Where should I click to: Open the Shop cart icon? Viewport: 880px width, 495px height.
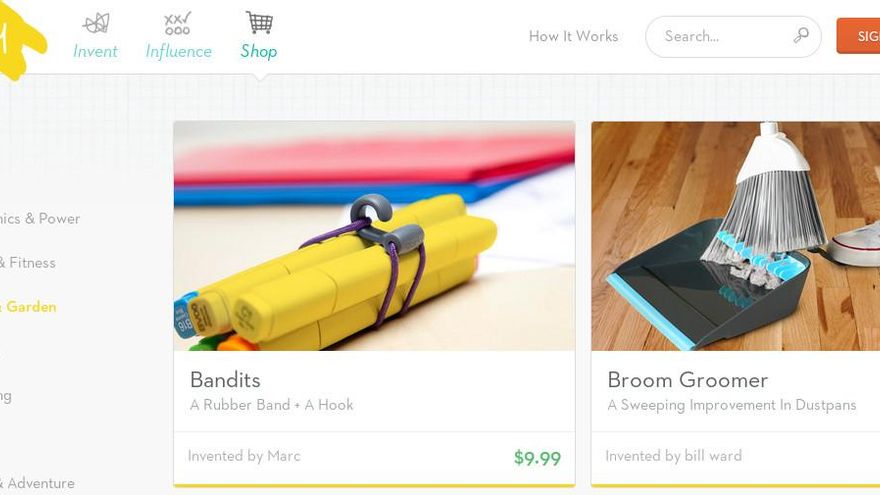point(259,22)
